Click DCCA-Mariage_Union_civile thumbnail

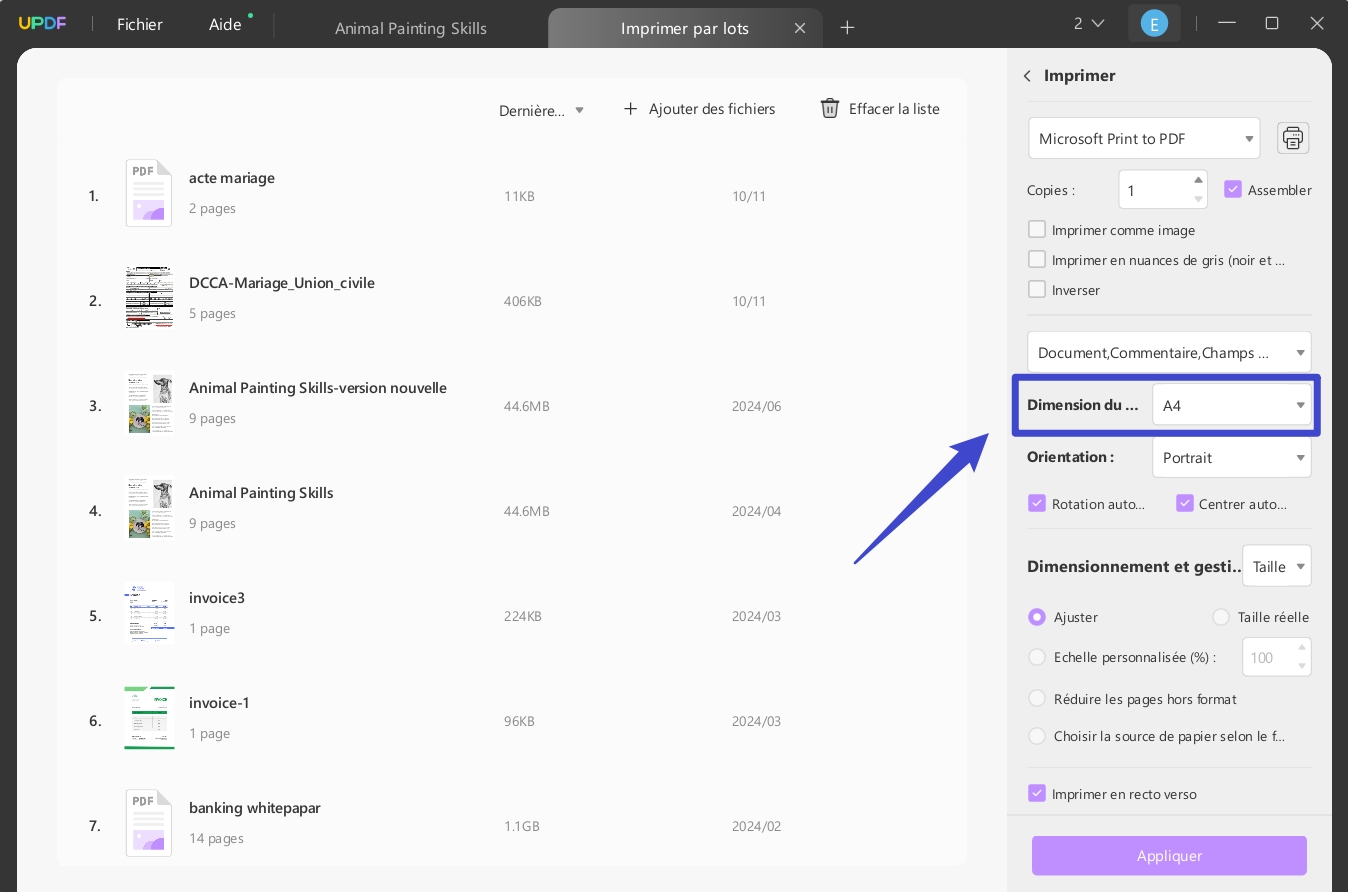[149, 297]
